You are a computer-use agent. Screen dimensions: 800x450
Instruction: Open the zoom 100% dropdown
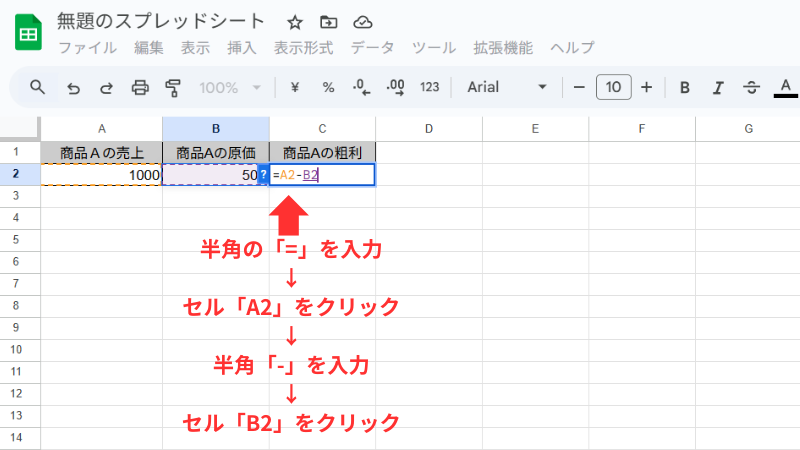[x=230, y=88]
